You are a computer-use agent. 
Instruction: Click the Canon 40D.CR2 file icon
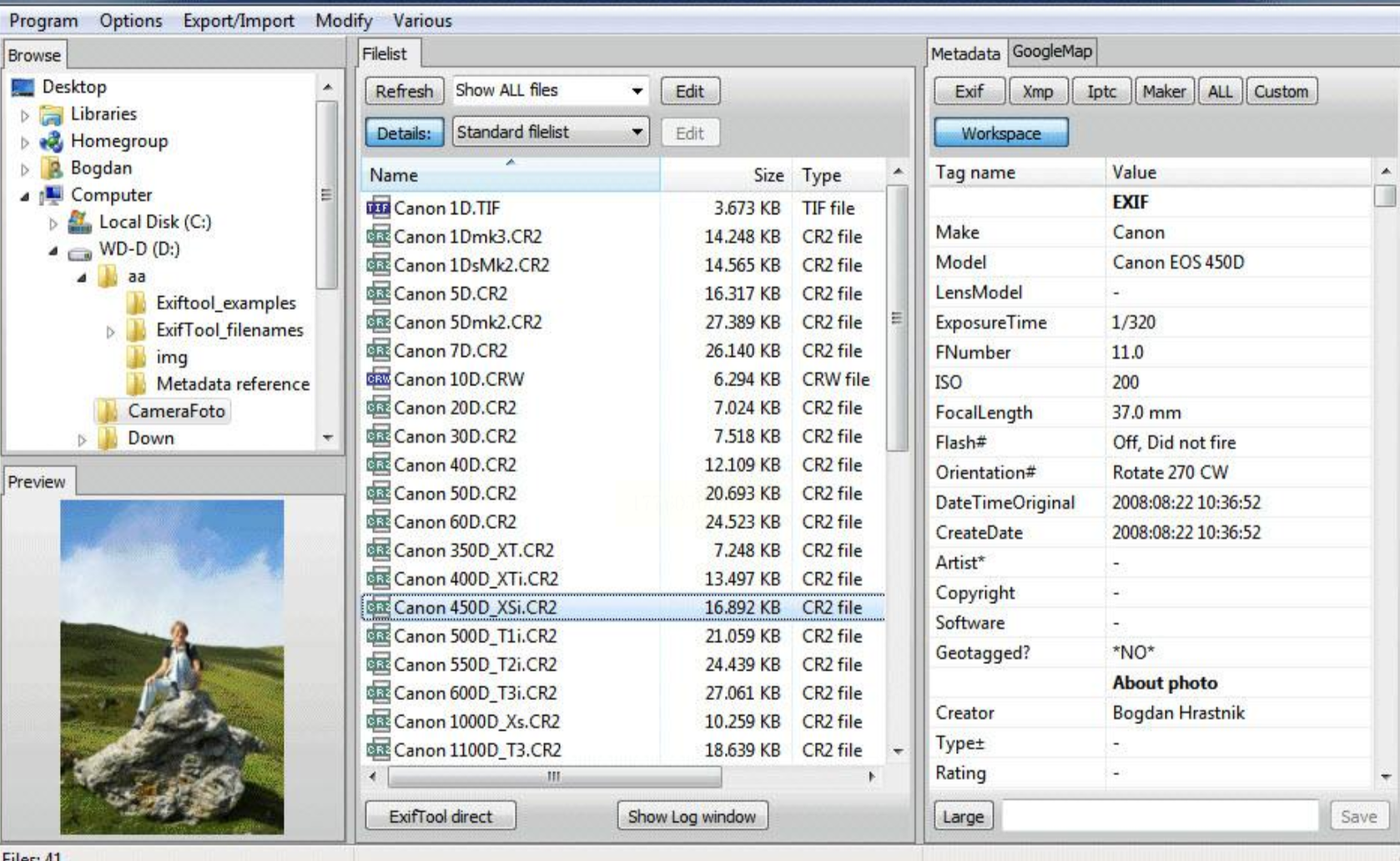point(378,465)
